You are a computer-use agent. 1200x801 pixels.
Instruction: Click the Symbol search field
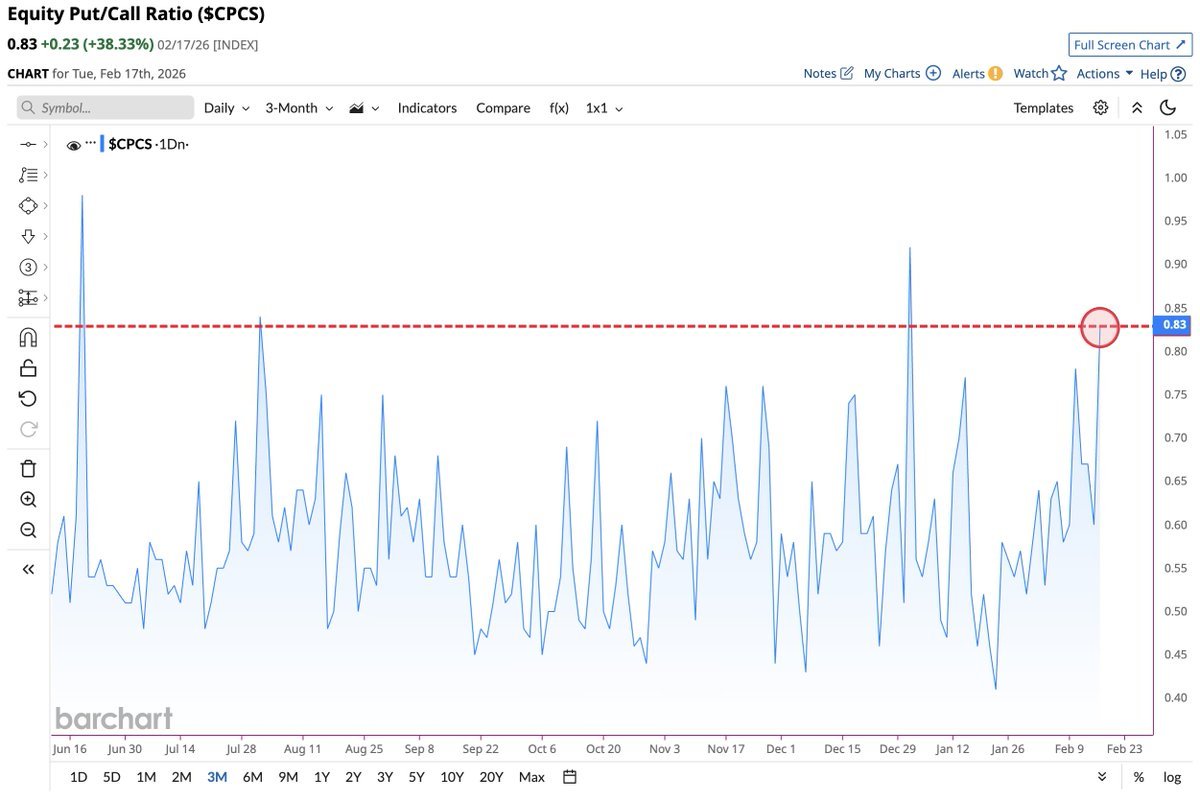[106, 108]
